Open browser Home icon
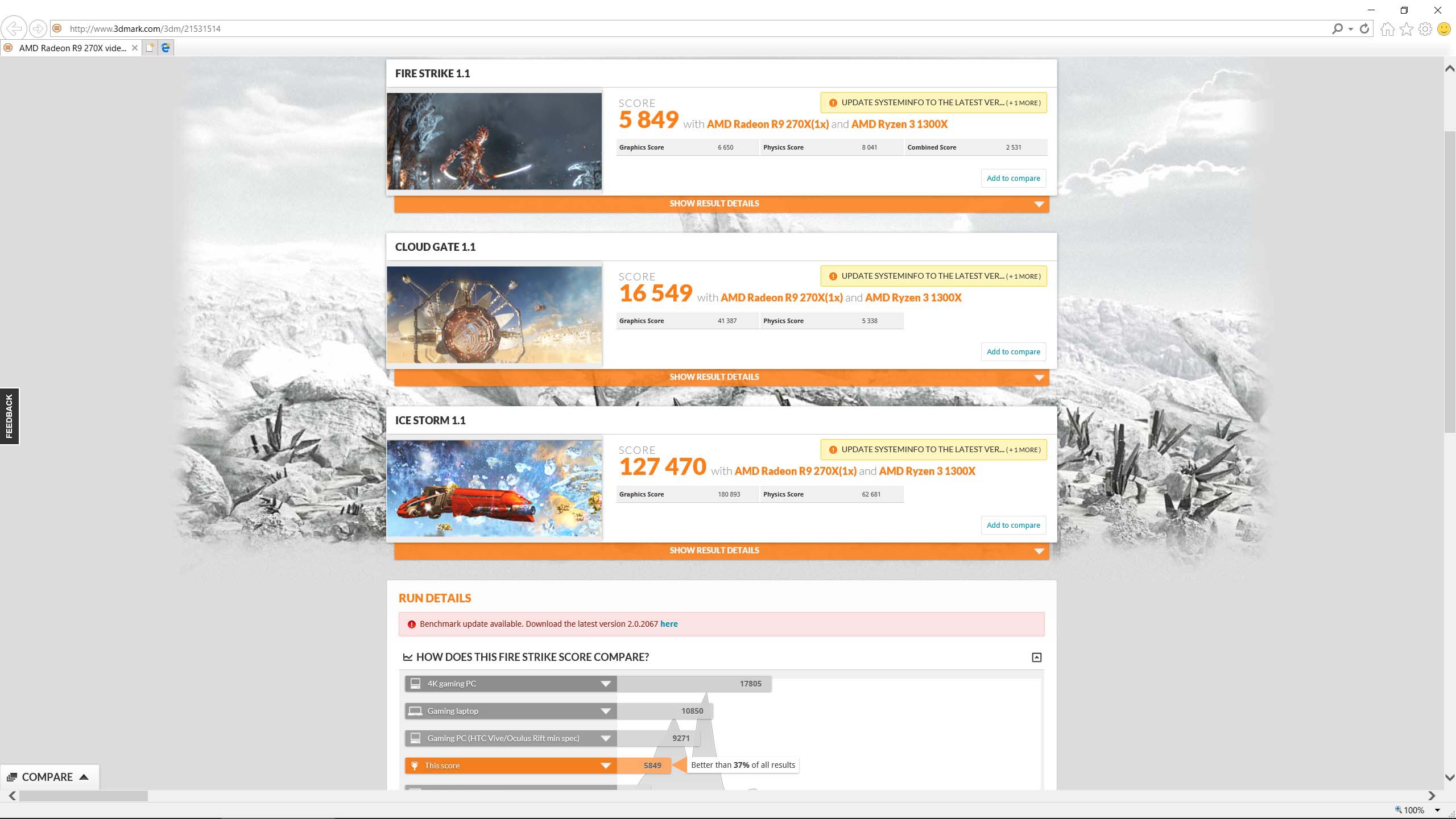The width and height of the screenshot is (1456, 819). point(1387,29)
